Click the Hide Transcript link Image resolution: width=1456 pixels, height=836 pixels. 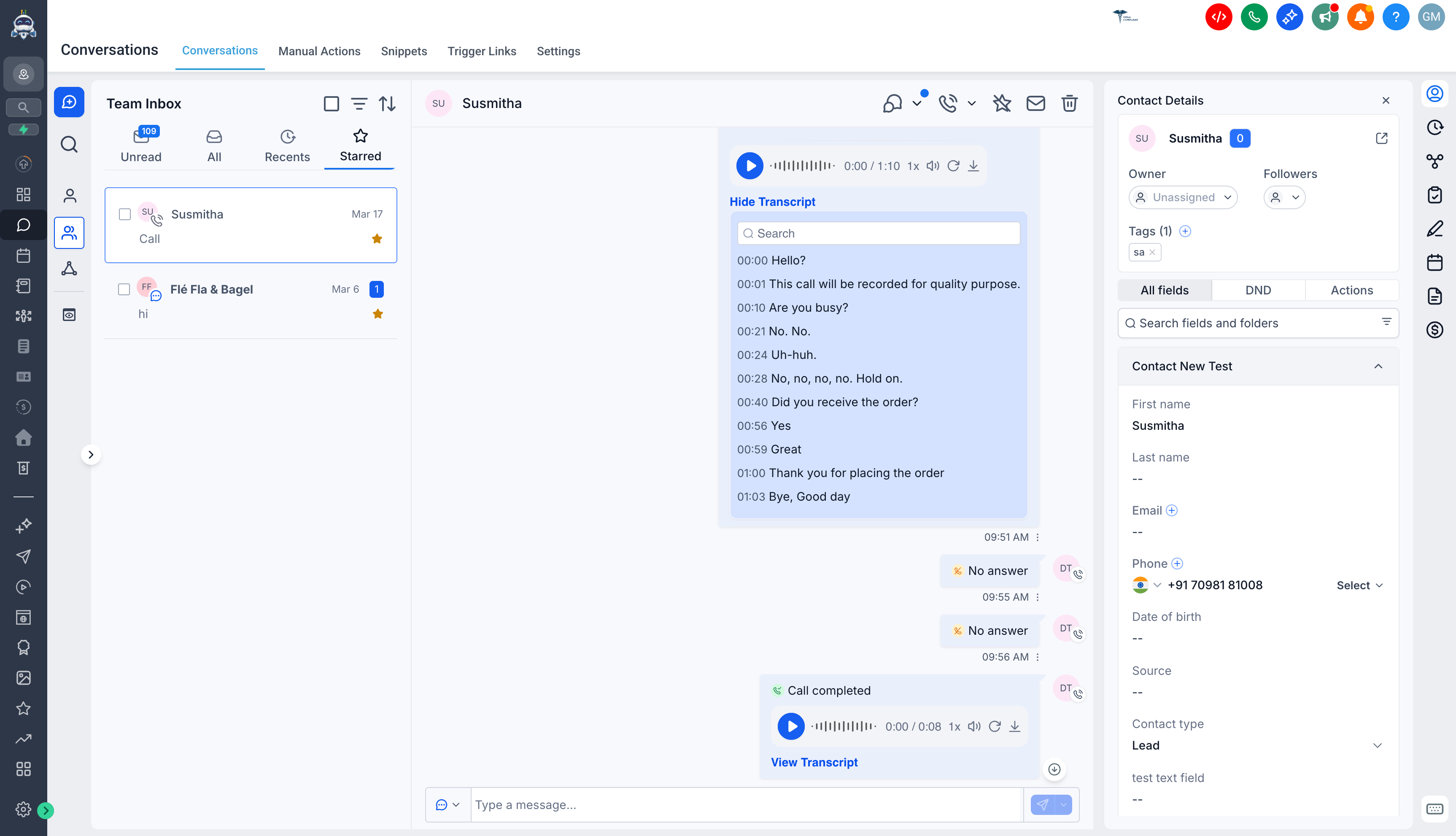(x=772, y=202)
